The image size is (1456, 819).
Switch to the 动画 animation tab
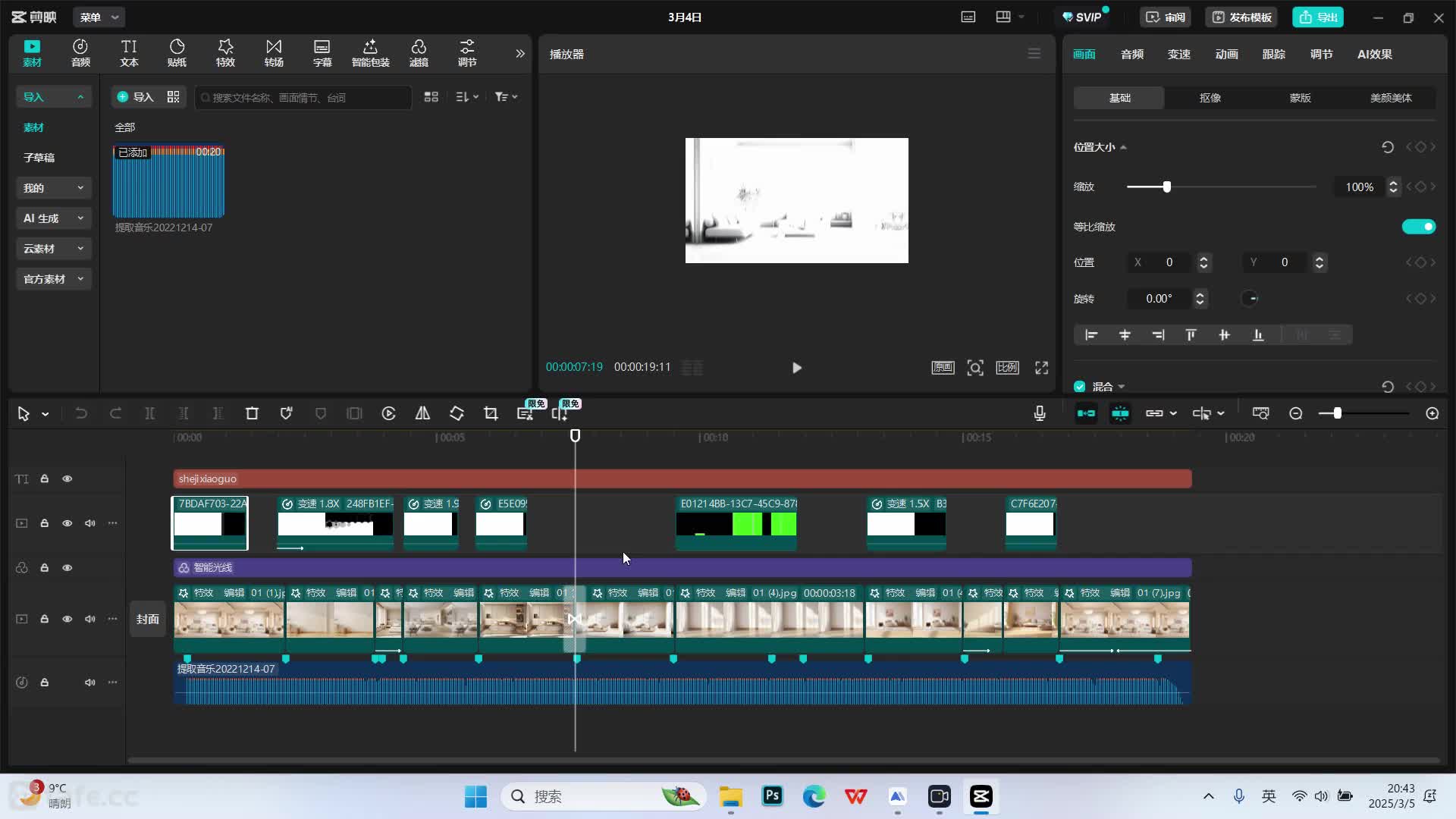pyautogui.click(x=1226, y=55)
